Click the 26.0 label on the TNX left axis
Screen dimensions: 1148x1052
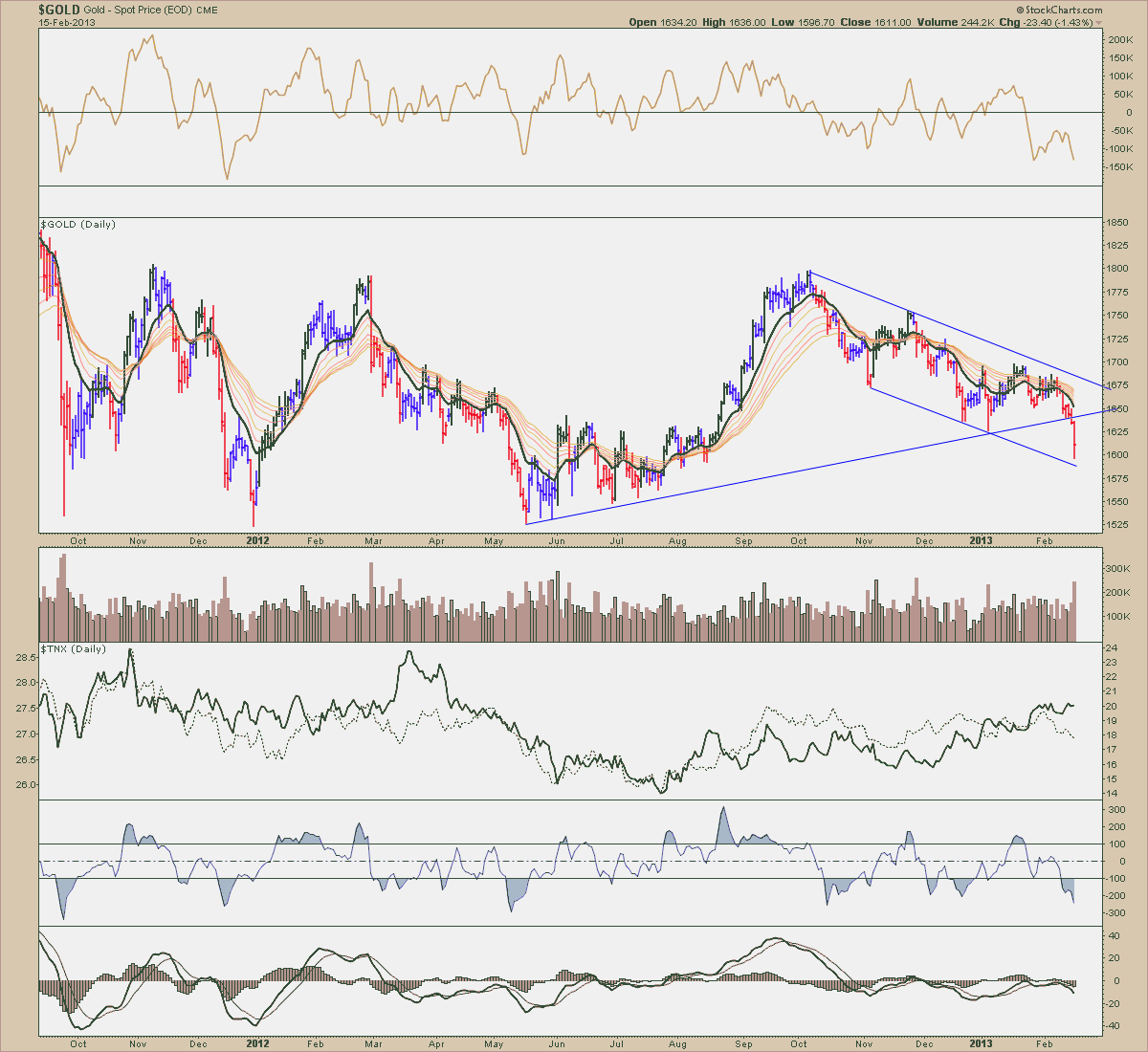pyautogui.click(x=28, y=785)
